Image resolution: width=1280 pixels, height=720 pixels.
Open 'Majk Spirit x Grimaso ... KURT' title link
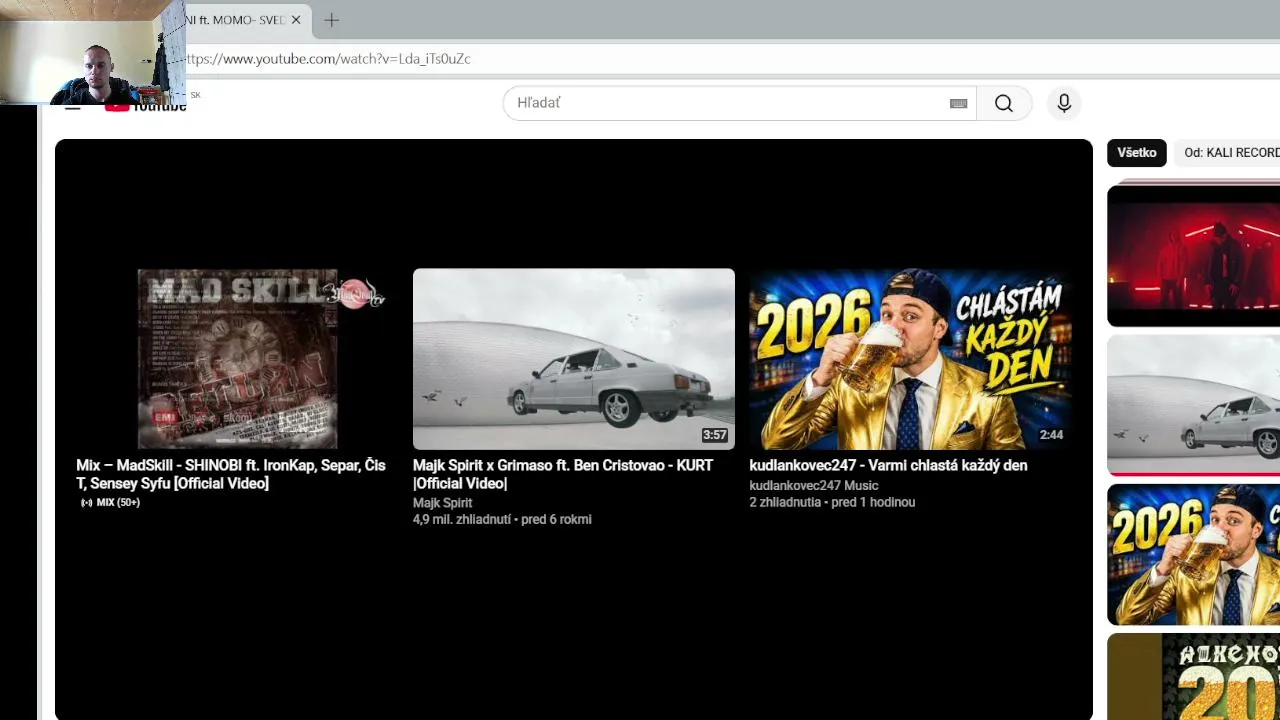[563, 474]
